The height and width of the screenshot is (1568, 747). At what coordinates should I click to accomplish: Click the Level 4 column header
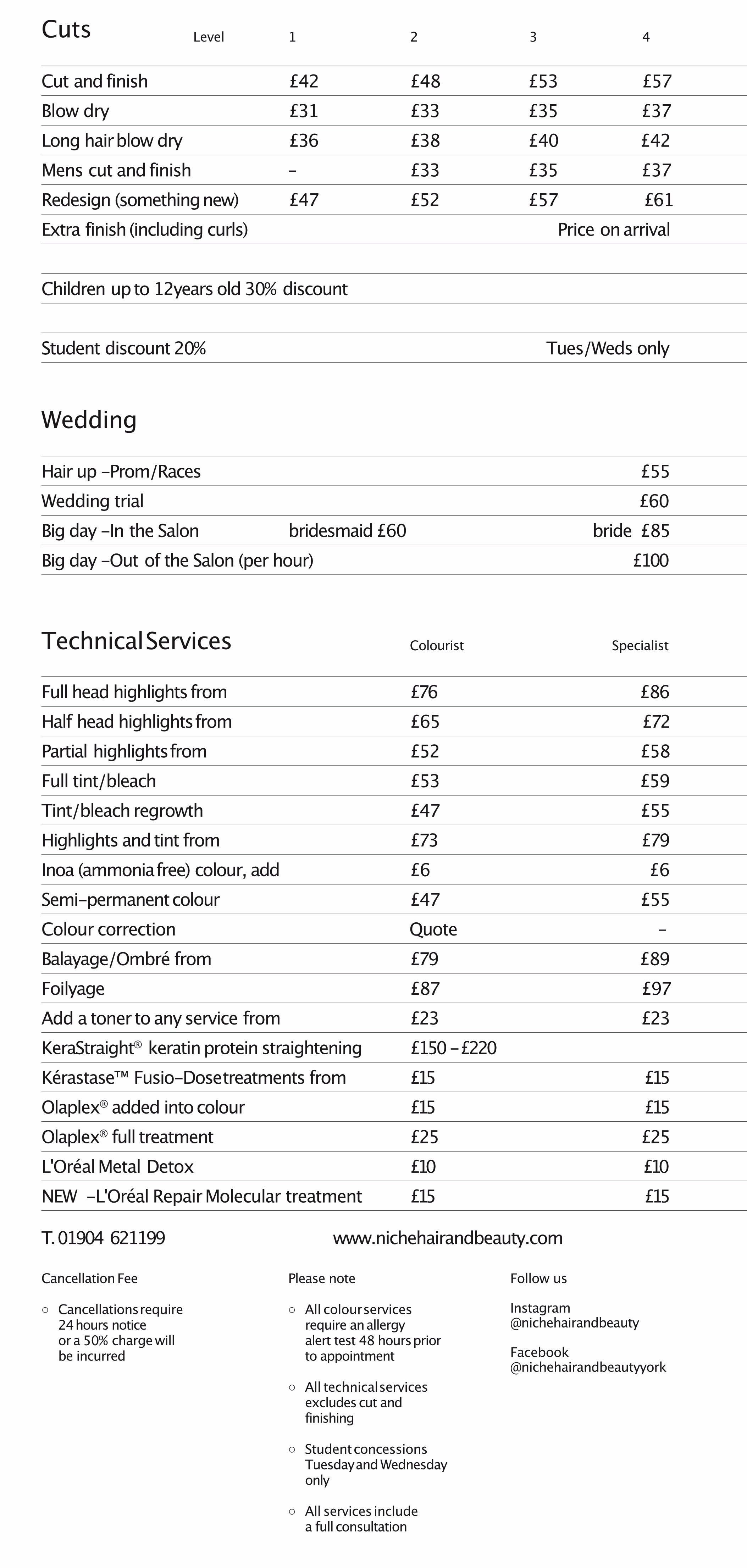click(646, 37)
